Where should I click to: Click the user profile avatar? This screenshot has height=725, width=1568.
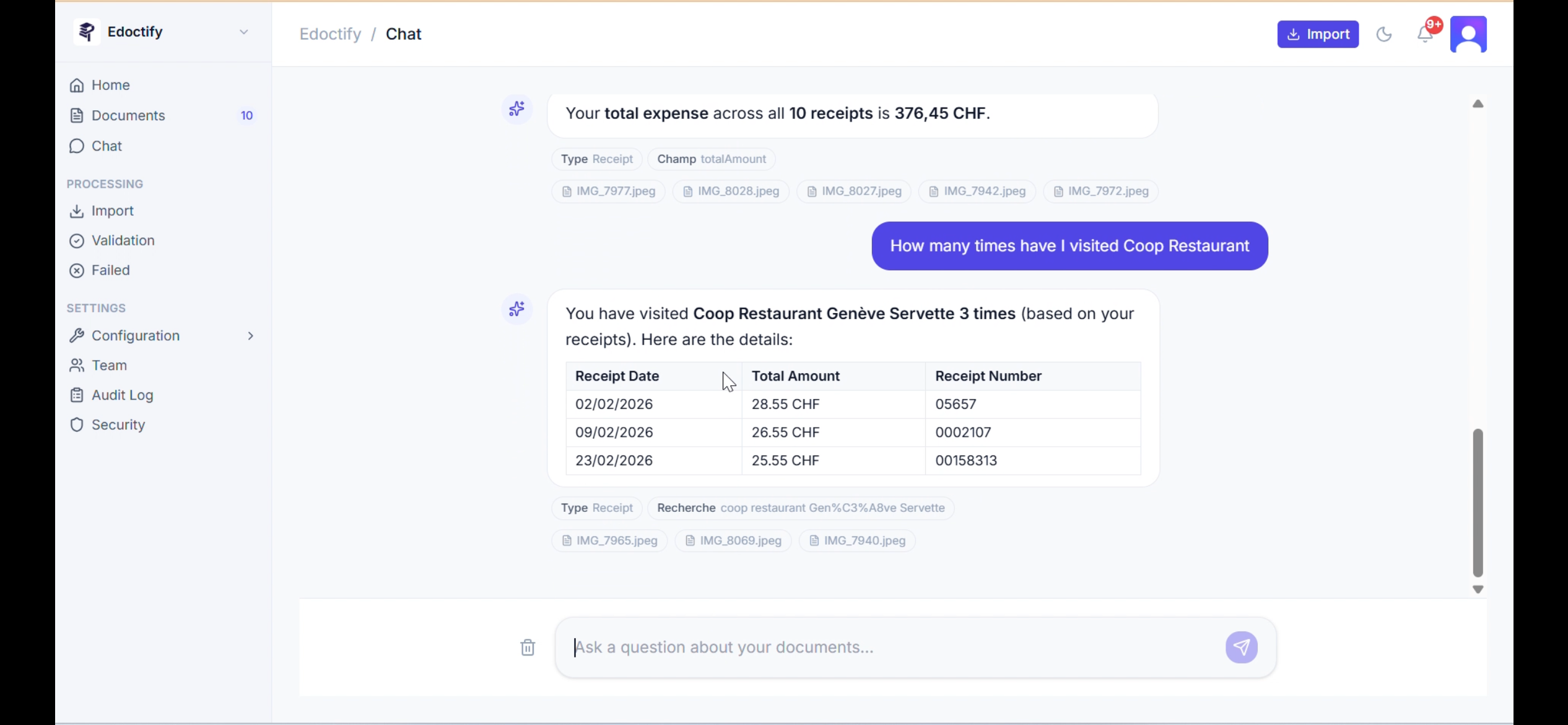pyautogui.click(x=1468, y=34)
